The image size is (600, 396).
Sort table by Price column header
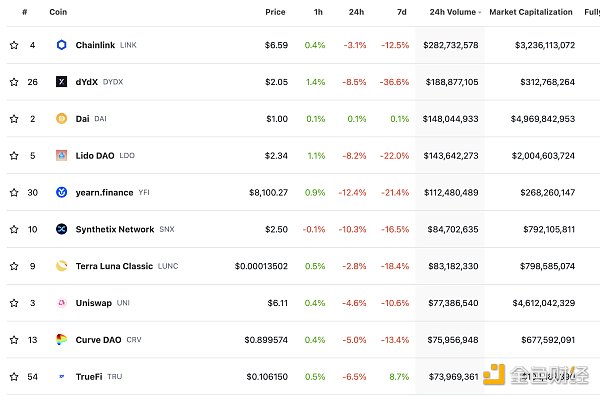[275, 12]
